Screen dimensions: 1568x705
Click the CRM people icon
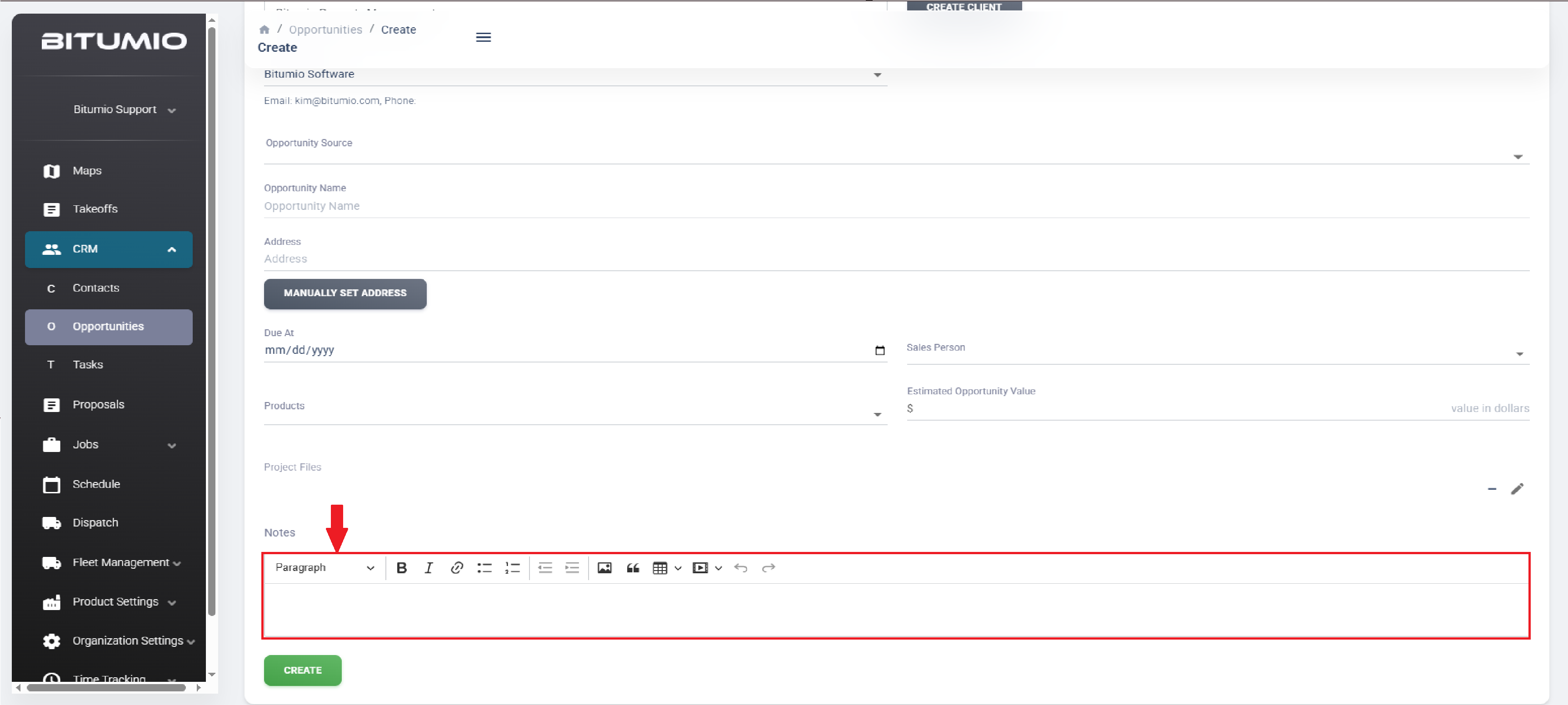[x=52, y=249]
